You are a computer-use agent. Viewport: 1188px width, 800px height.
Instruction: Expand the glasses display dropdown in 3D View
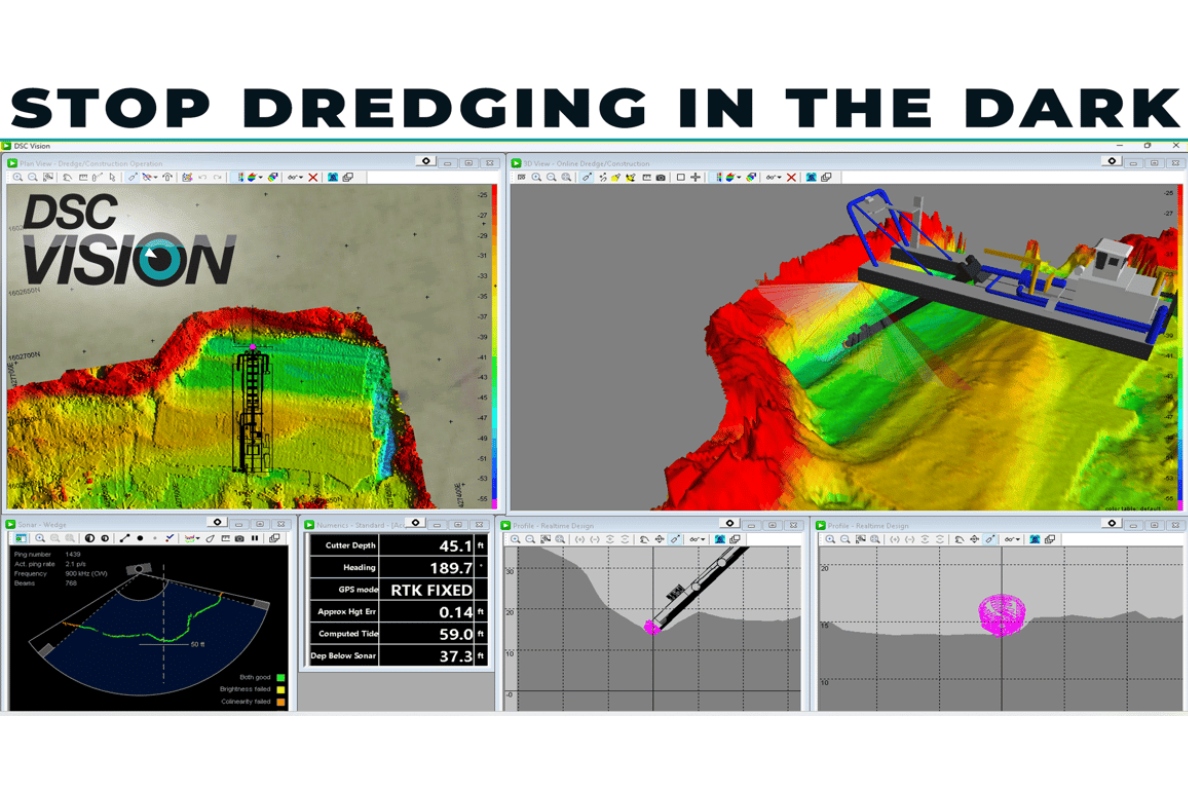pos(774,177)
